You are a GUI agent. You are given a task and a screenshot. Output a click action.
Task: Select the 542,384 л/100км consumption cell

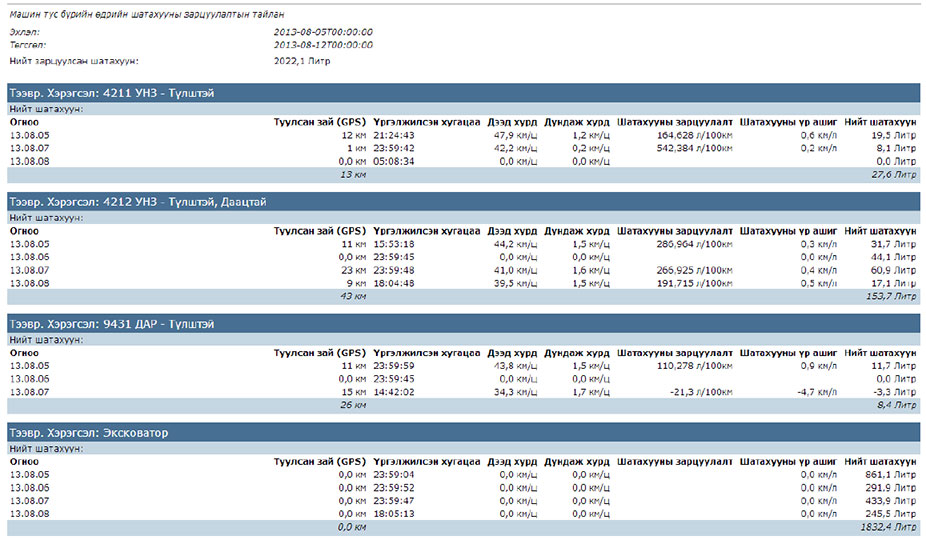click(694, 147)
